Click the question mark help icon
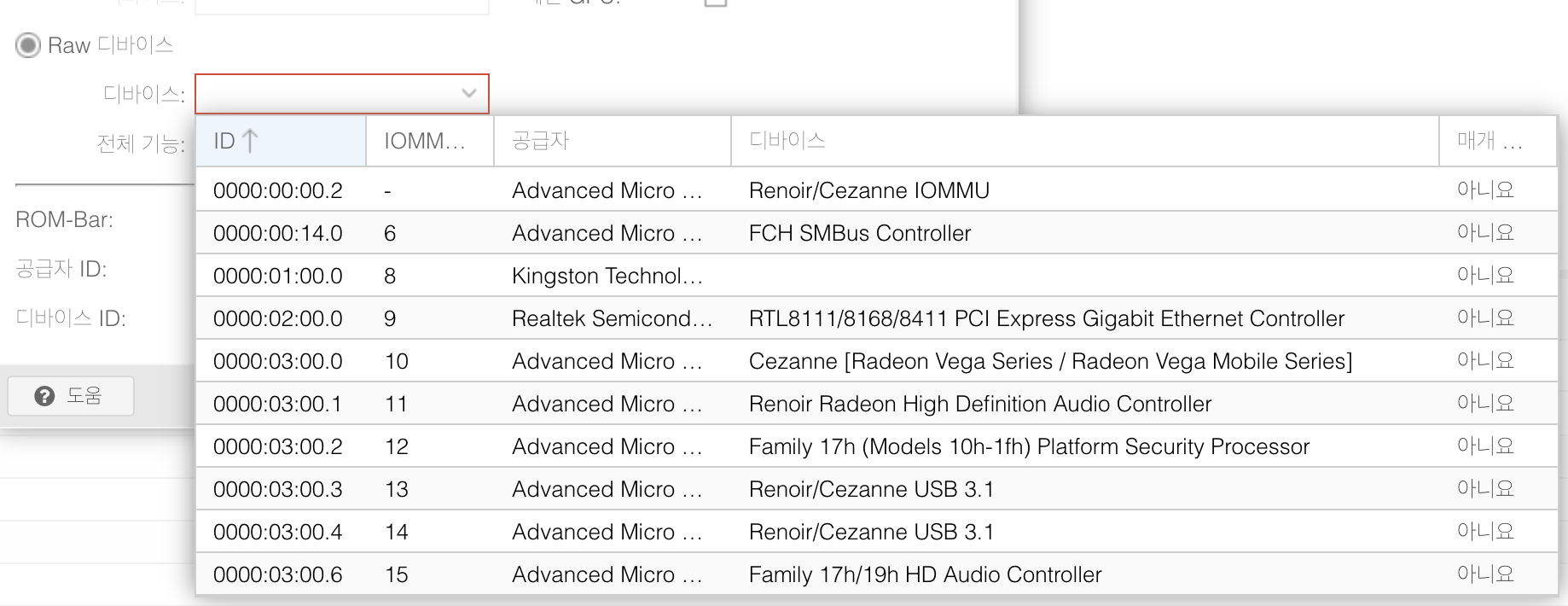 [44, 396]
